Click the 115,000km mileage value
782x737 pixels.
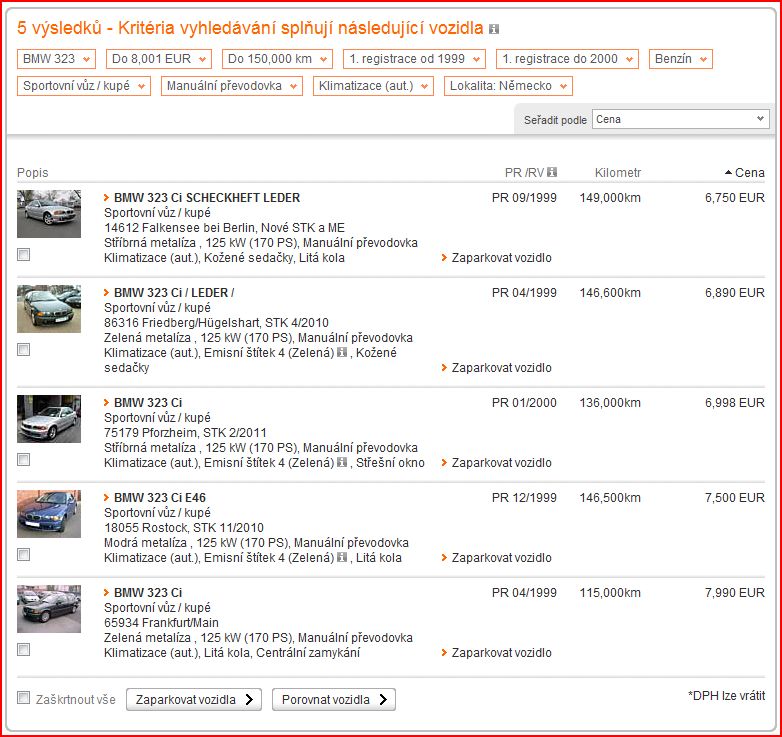pyautogui.click(x=610, y=592)
